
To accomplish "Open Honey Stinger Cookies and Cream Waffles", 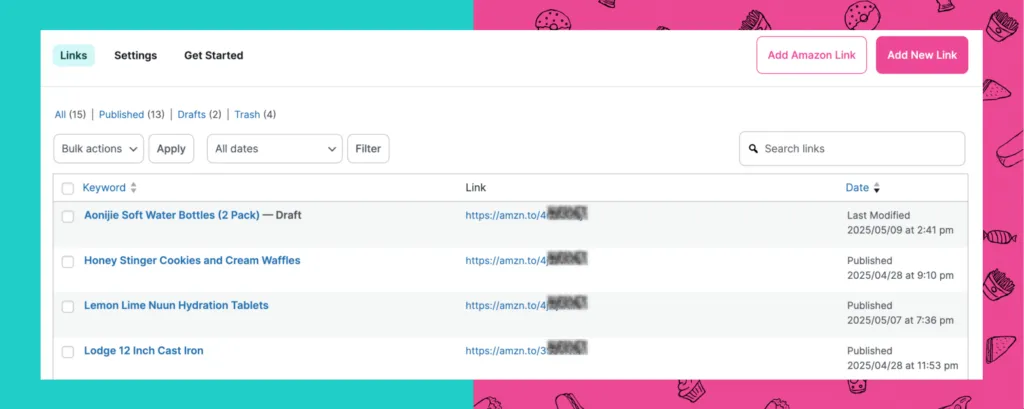I will (192, 260).
